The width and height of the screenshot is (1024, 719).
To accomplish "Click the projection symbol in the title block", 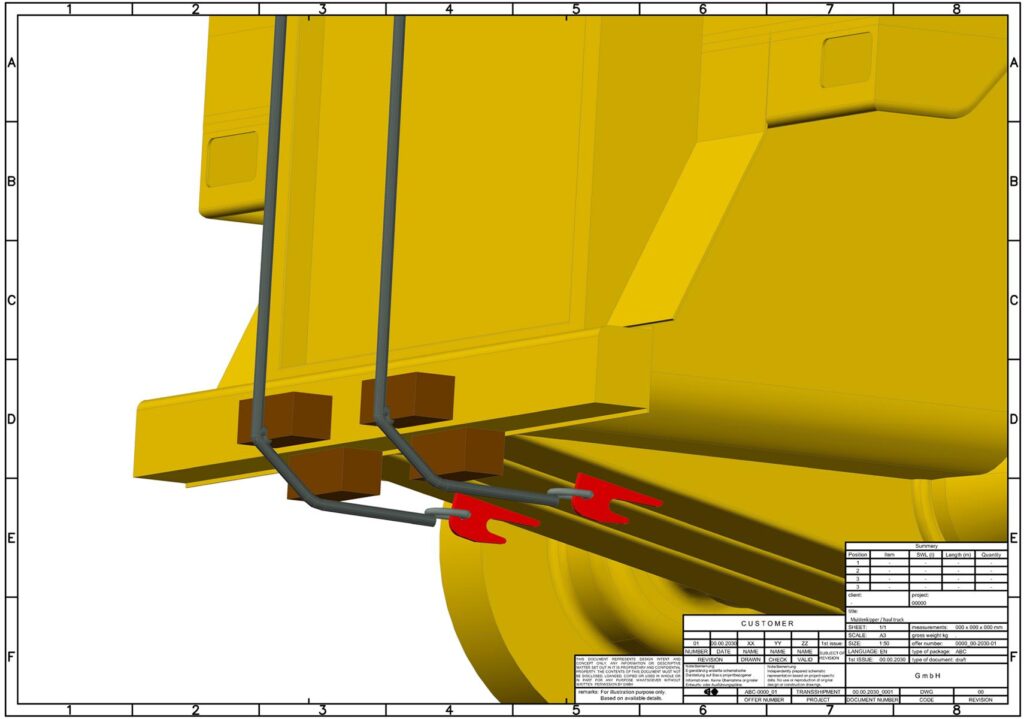I will click(711, 692).
